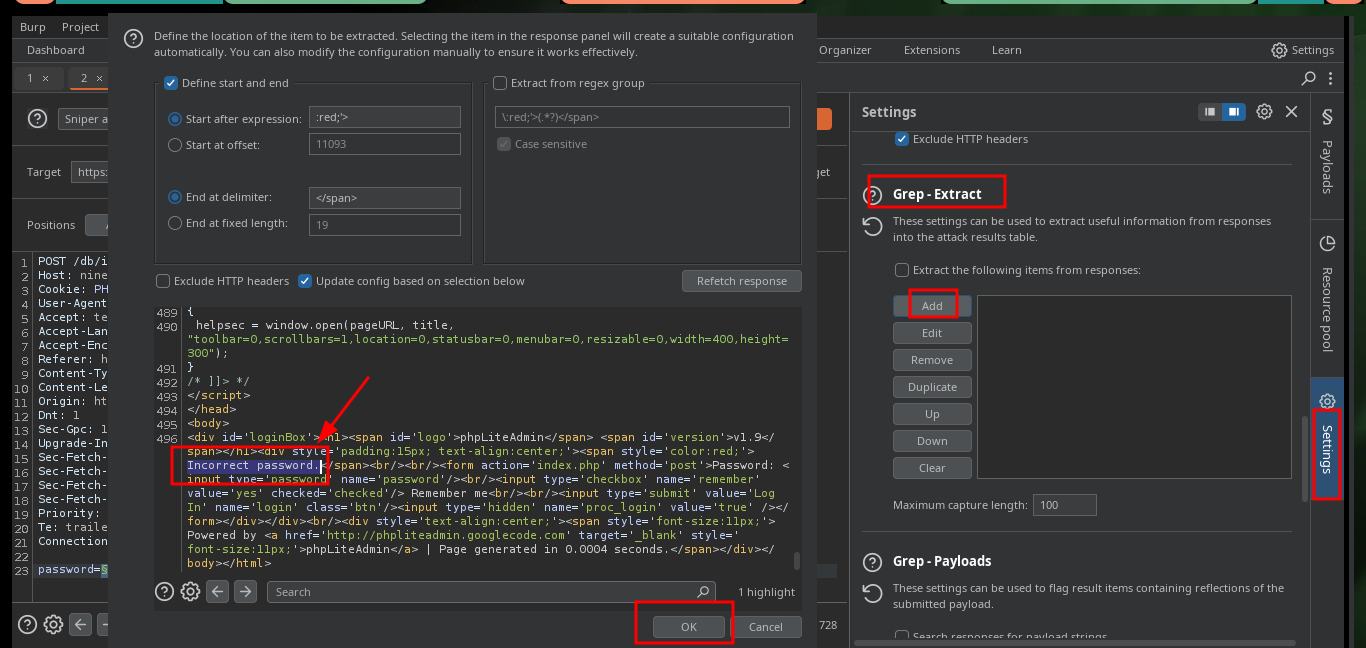The image size is (1366, 648).
Task: Click the magnifier icon in the response search field
Action: [704, 592]
